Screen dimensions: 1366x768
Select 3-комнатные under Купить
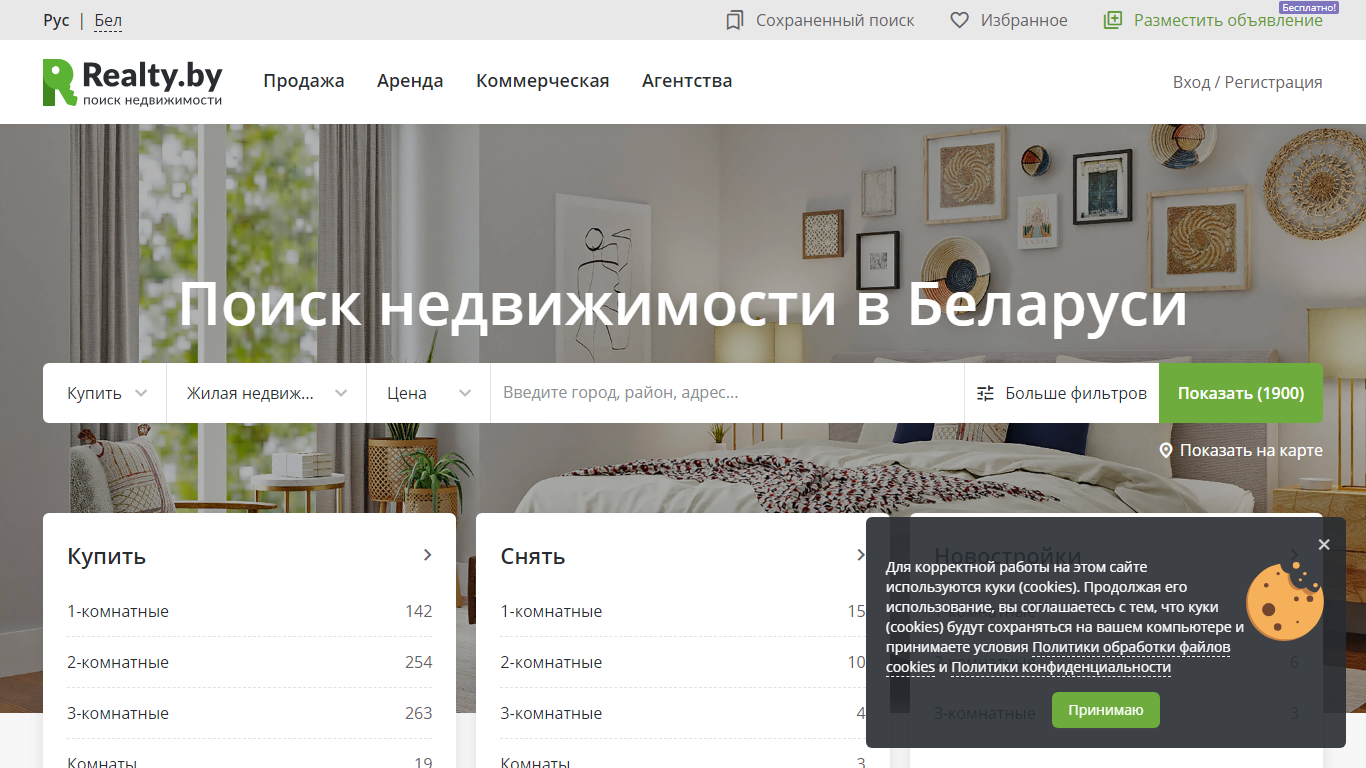tap(250, 713)
